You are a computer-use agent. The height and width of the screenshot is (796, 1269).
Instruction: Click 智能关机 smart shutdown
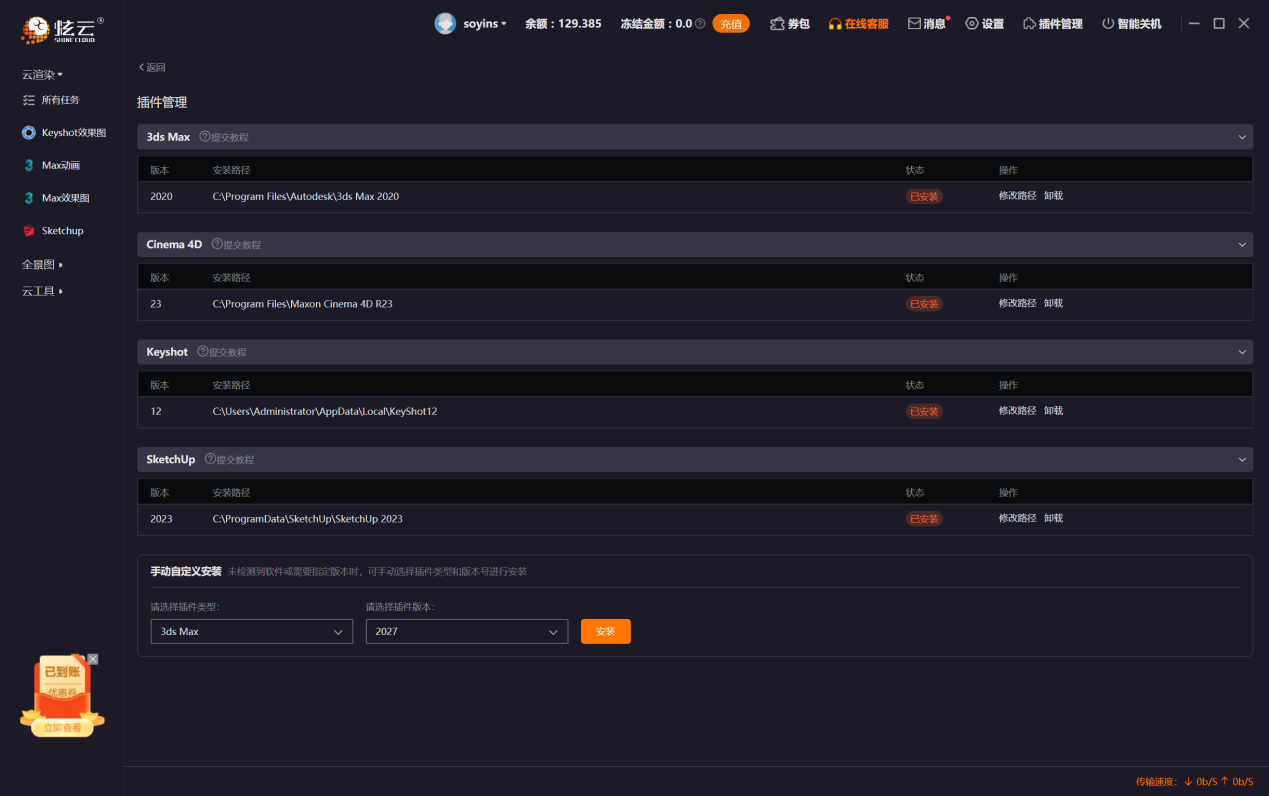click(1132, 23)
